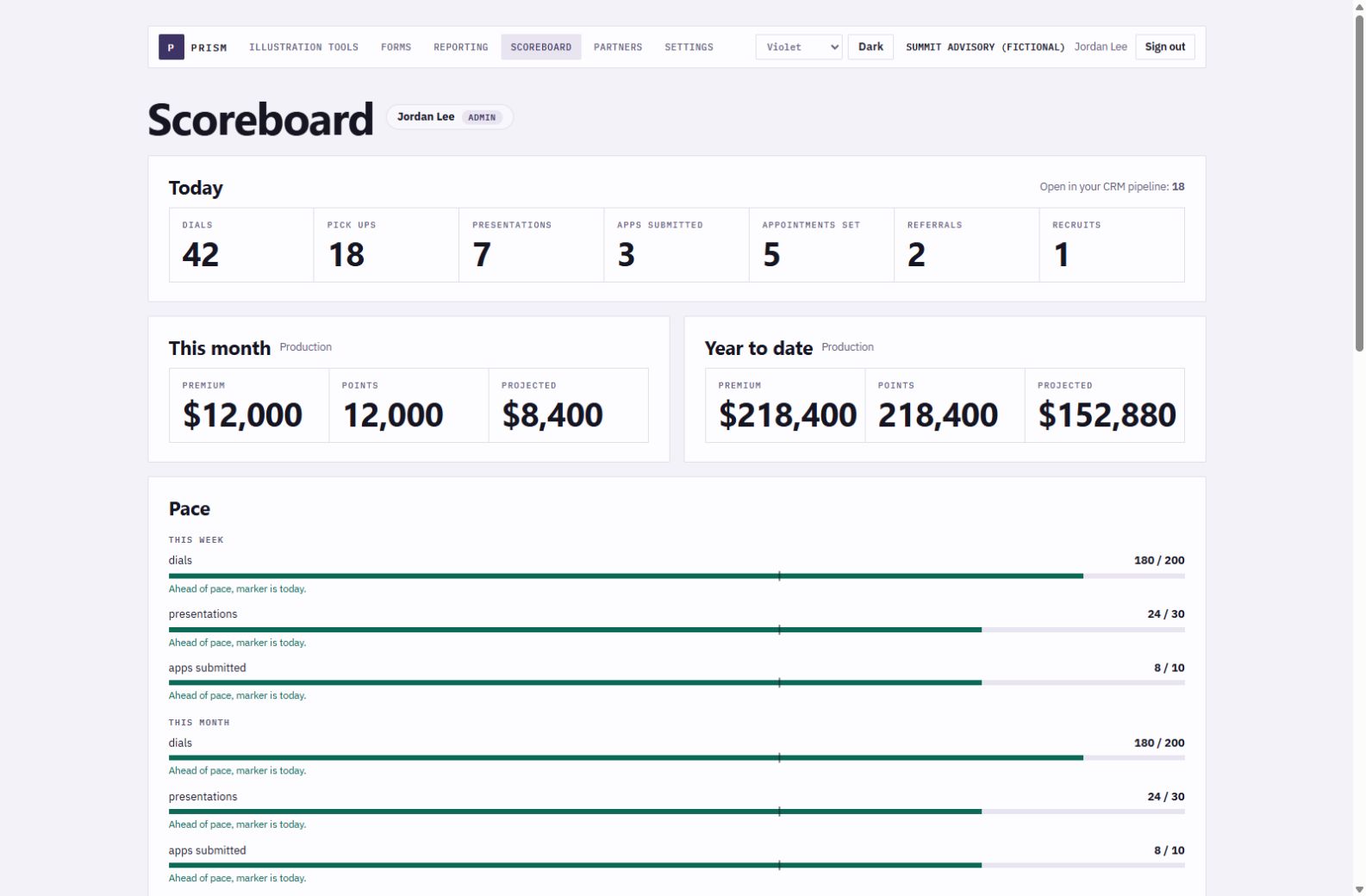
Task: Click the Presentations 7 tile
Action: (x=531, y=245)
